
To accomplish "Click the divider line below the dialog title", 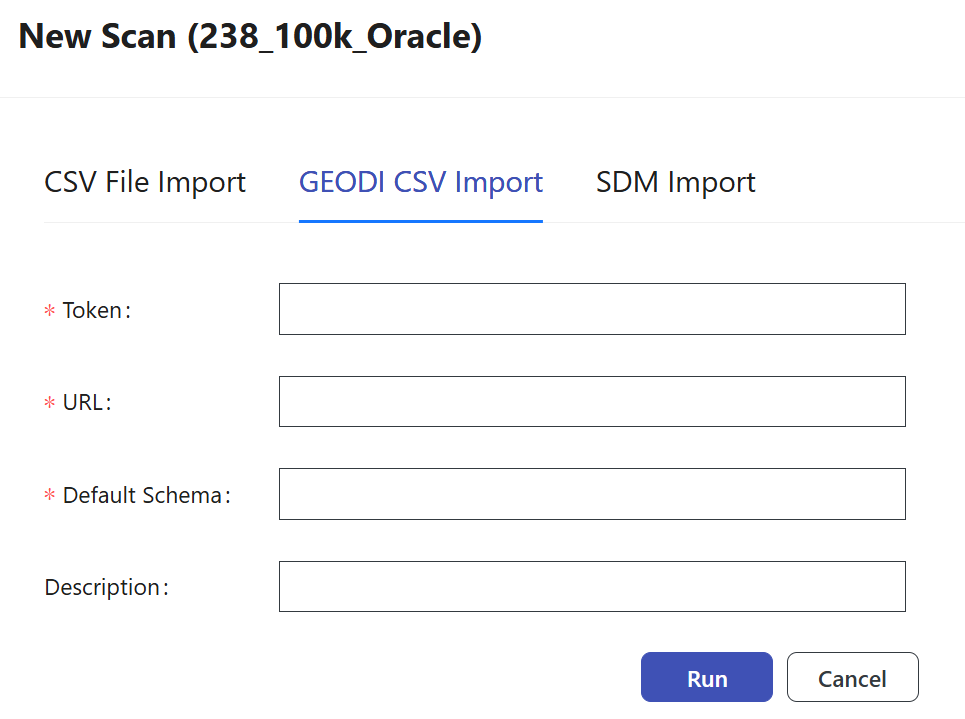I will (x=482, y=98).
